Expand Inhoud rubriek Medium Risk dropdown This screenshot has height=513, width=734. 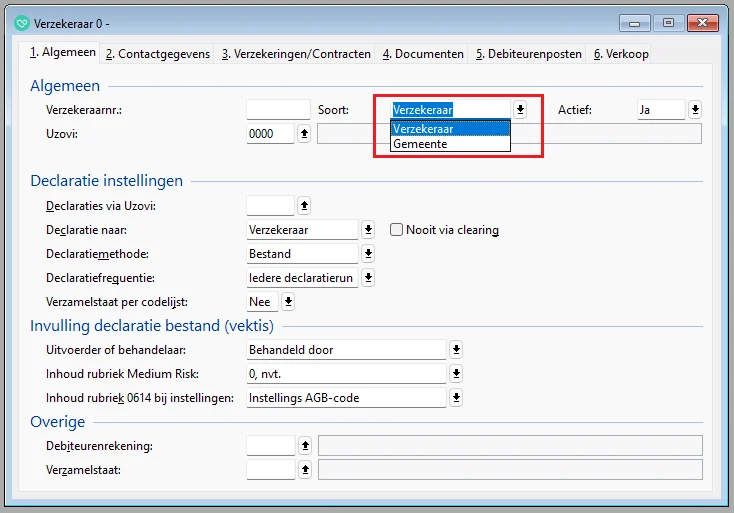pos(456,374)
